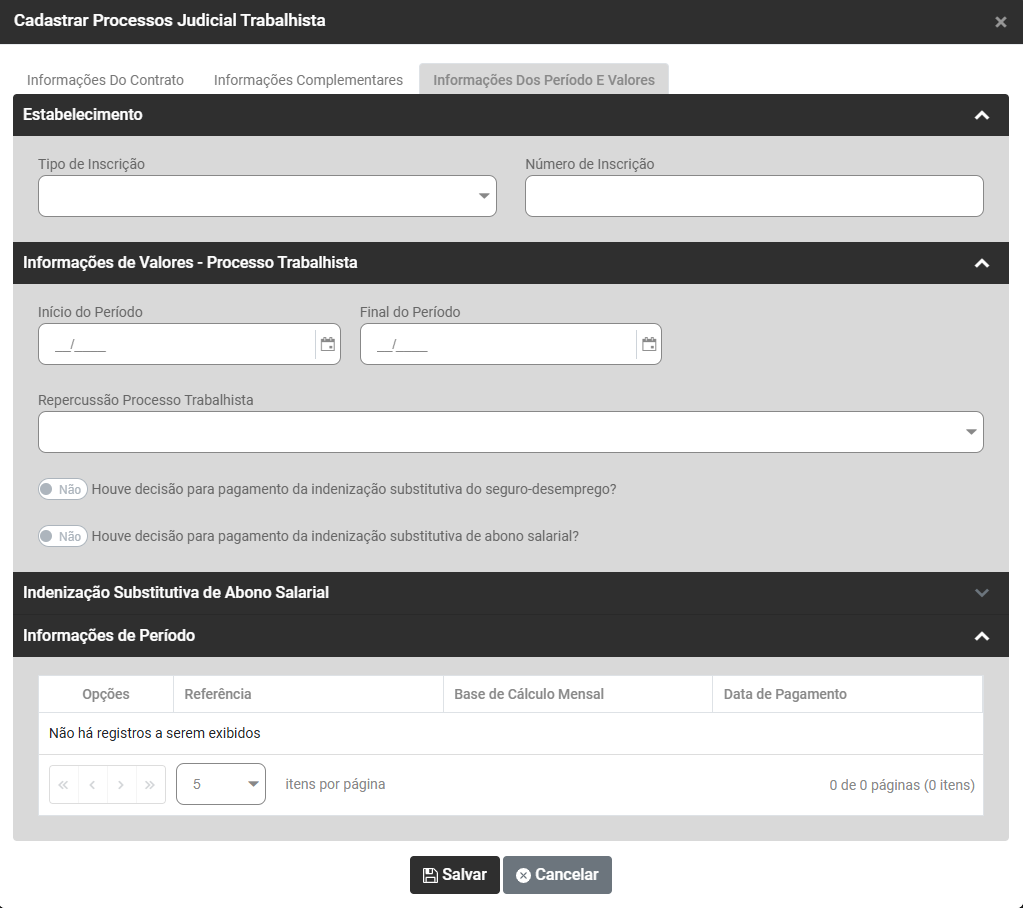This screenshot has width=1023, height=908.
Task: Go to first page of table
Action: point(64,785)
